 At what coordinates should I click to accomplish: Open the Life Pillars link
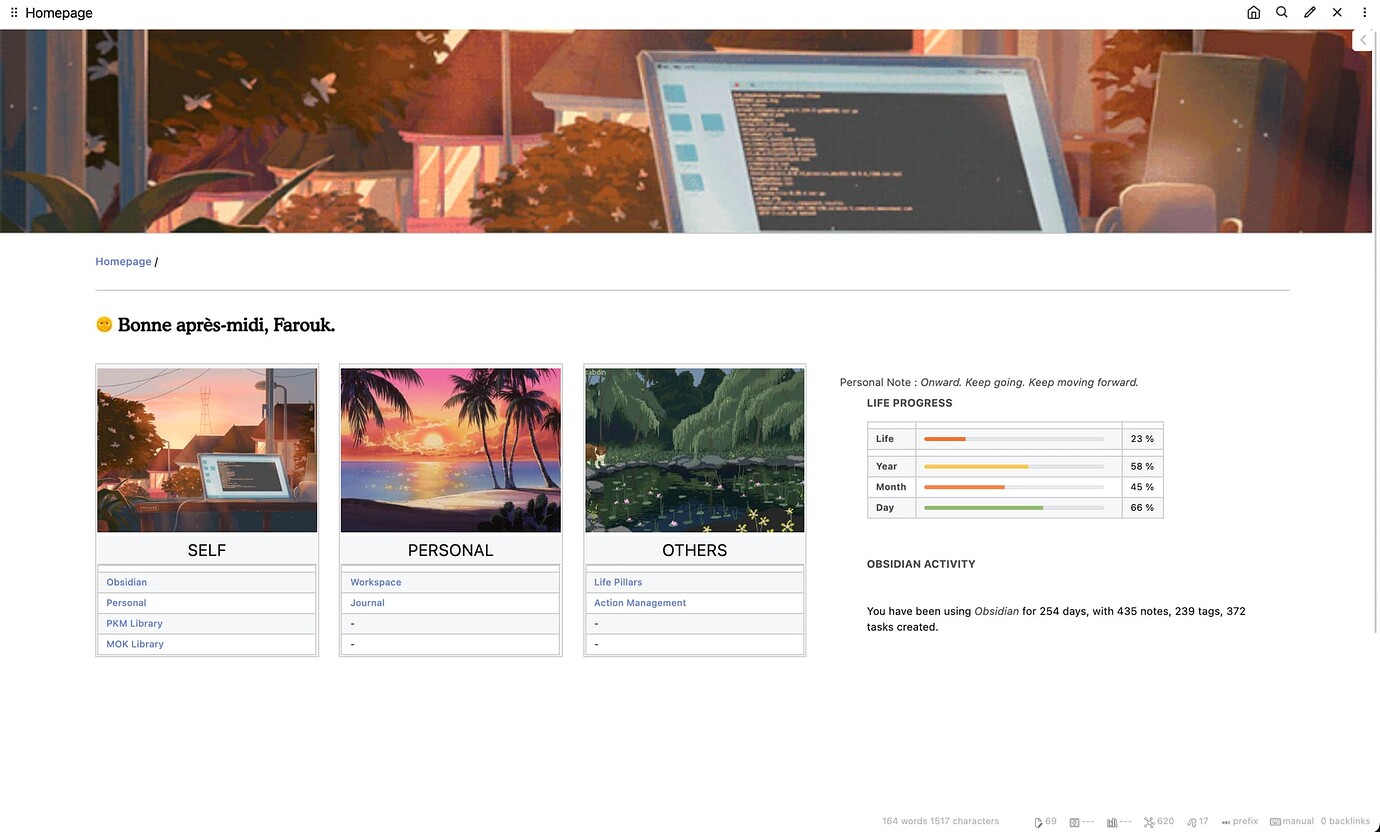(x=618, y=582)
